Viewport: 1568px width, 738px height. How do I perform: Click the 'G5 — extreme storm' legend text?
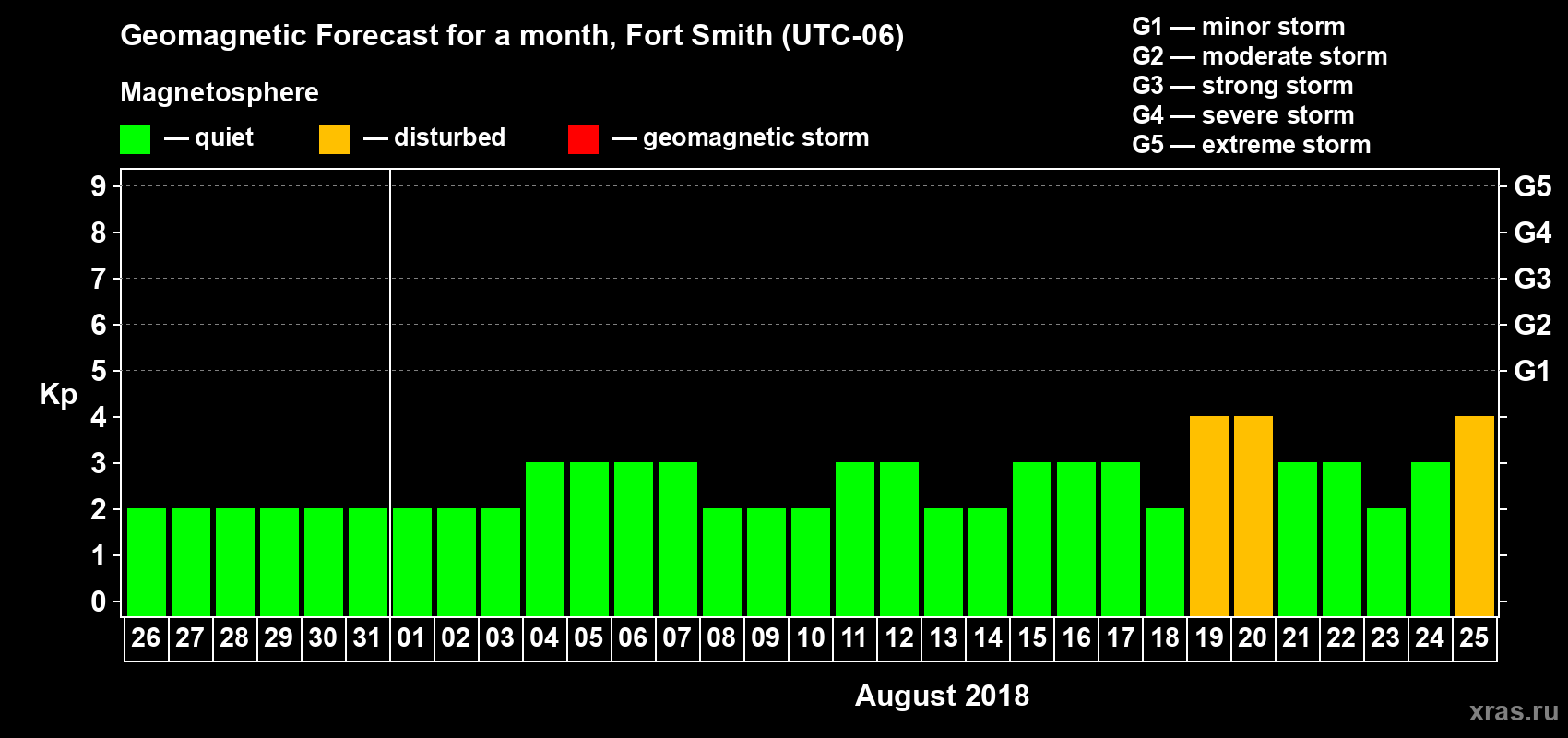(1252, 145)
